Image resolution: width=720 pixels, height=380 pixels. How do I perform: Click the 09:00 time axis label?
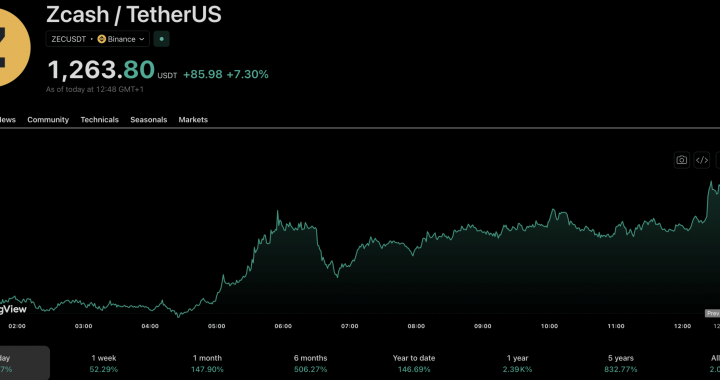[483, 326]
